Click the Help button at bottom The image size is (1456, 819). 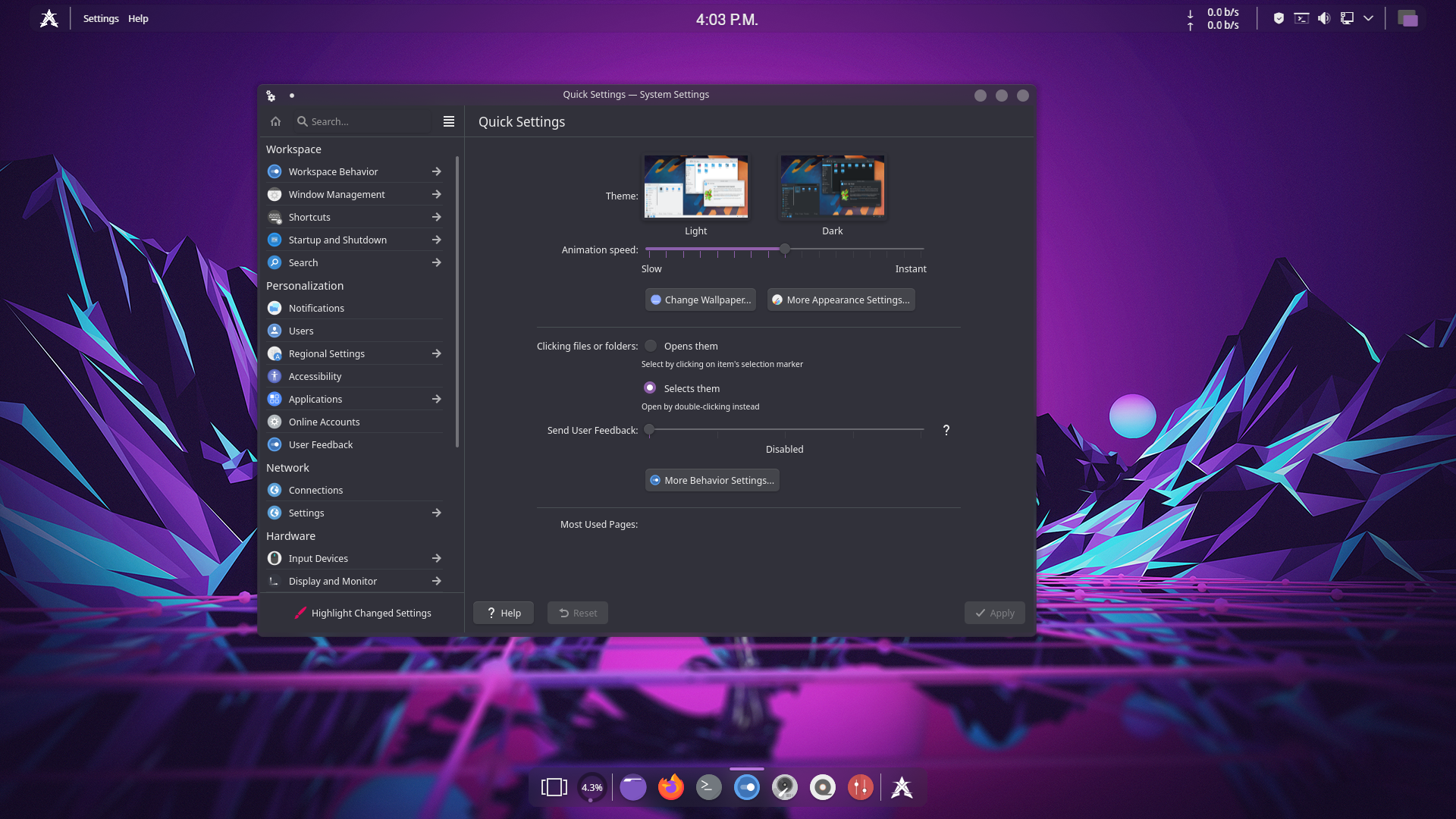click(x=504, y=613)
